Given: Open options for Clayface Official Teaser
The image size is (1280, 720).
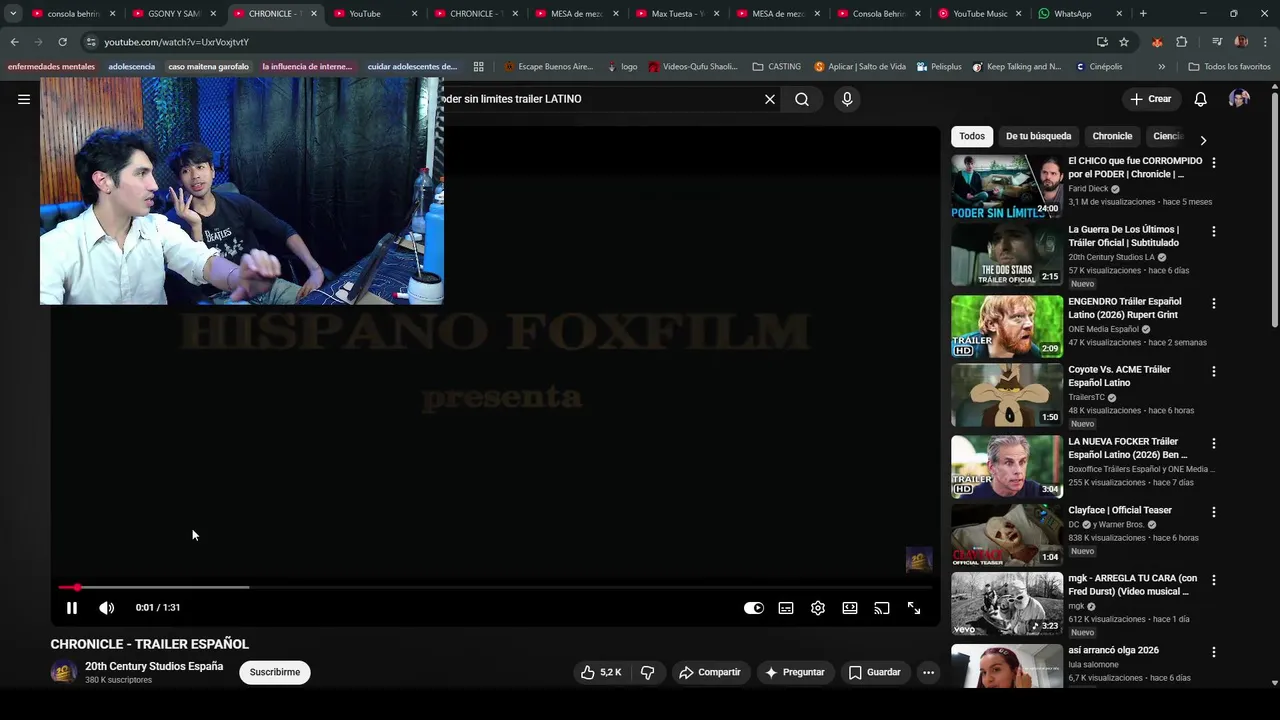Looking at the screenshot, I should point(1214,512).
